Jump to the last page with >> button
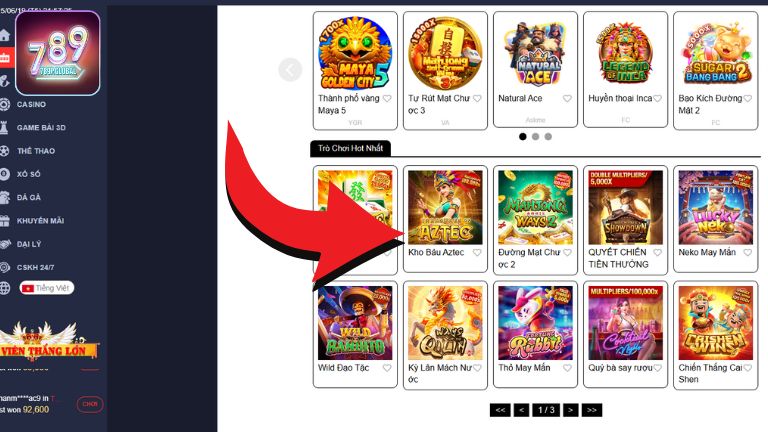 pyautogui.click(x=592, y=410)
